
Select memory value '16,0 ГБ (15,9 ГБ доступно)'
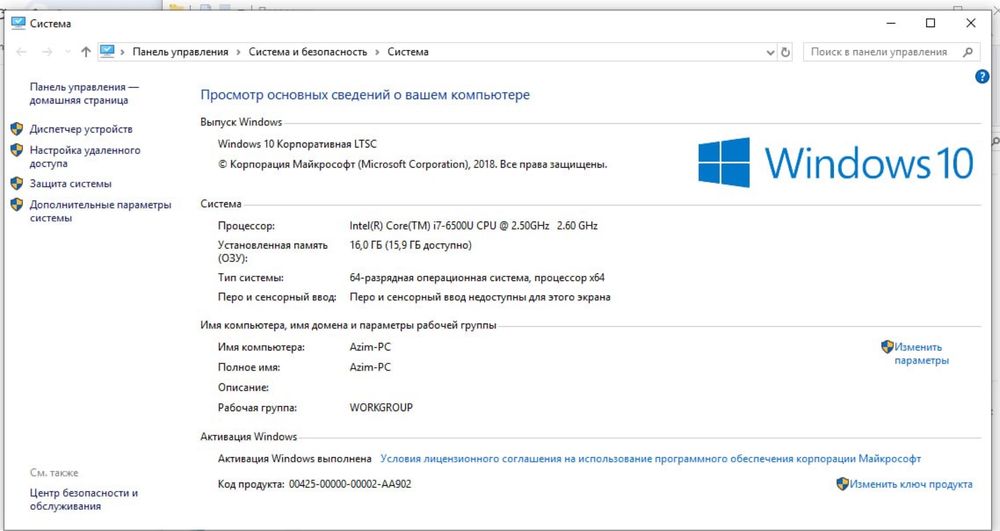[411, 245]
